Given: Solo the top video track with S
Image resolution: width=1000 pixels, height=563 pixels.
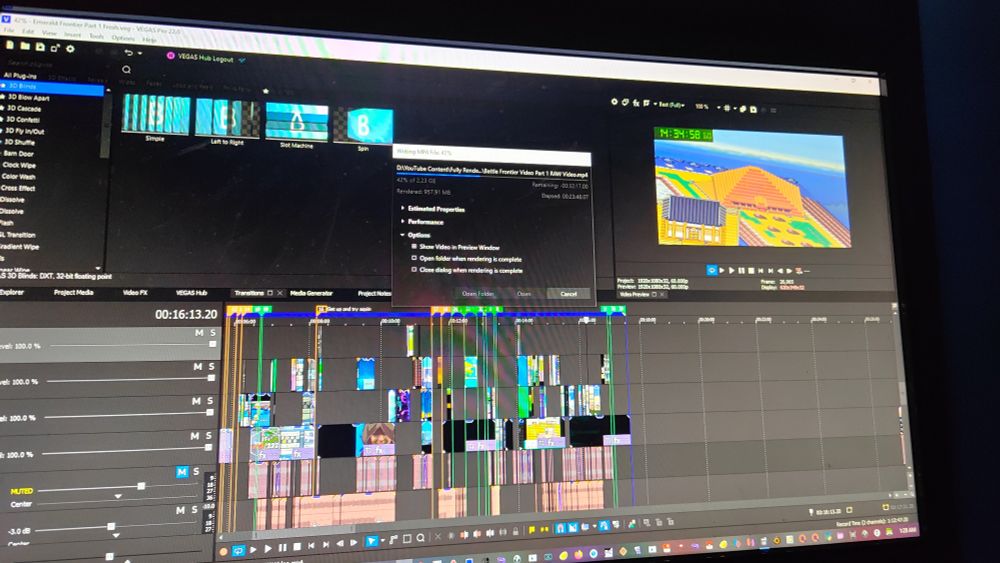Looking at the screenshot, I should click(213, 333).
